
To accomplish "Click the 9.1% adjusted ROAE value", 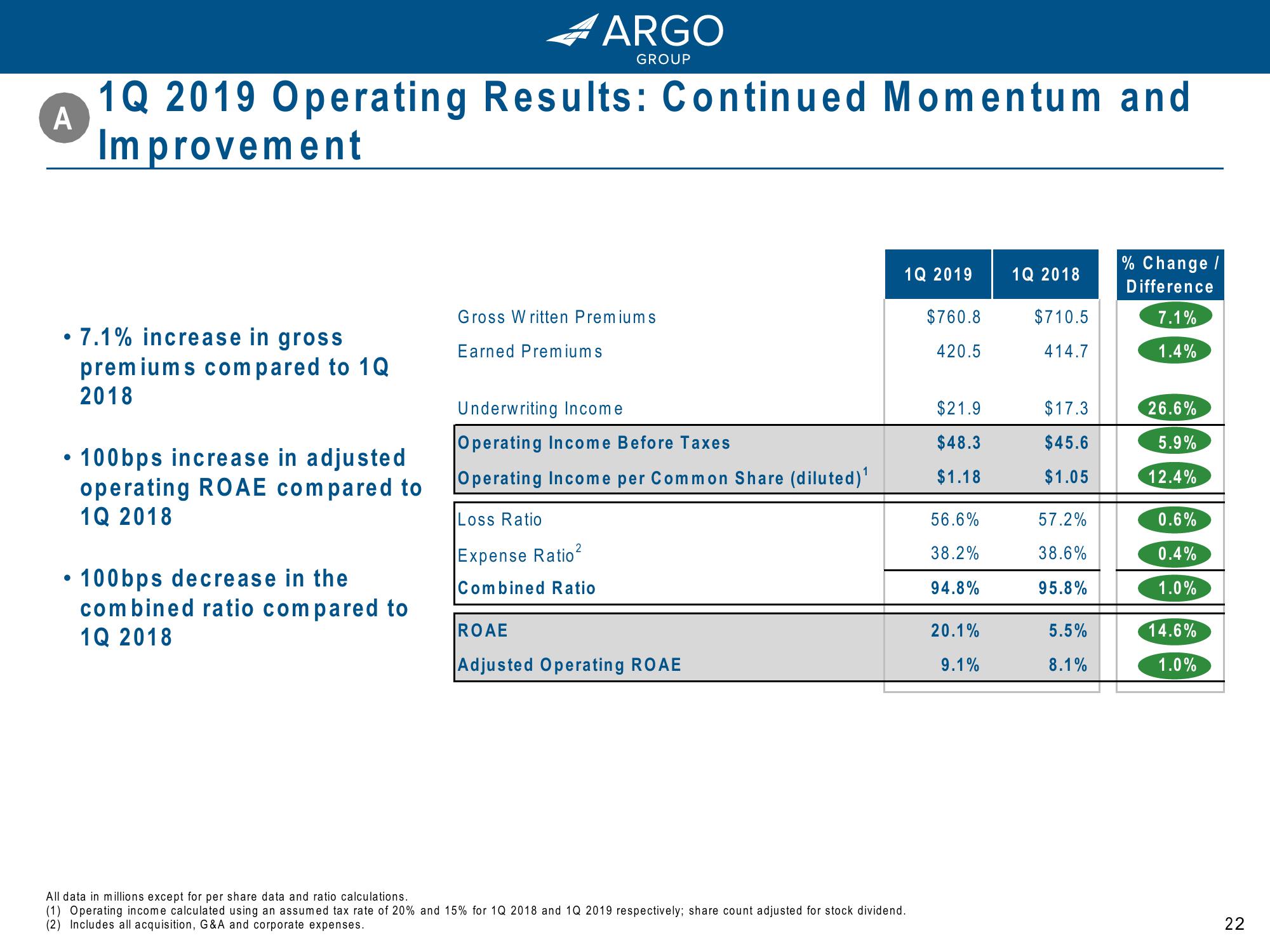I will [960, 664].
